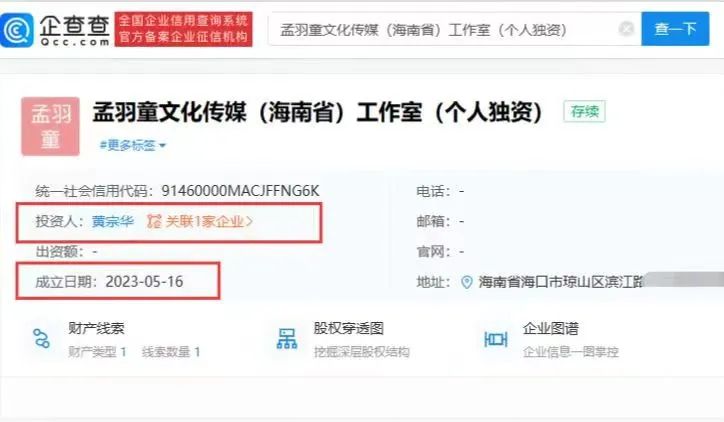Open the 财产线索 entry
The image size is (724, 422).
pyautogui.click(x=97, y=328)
